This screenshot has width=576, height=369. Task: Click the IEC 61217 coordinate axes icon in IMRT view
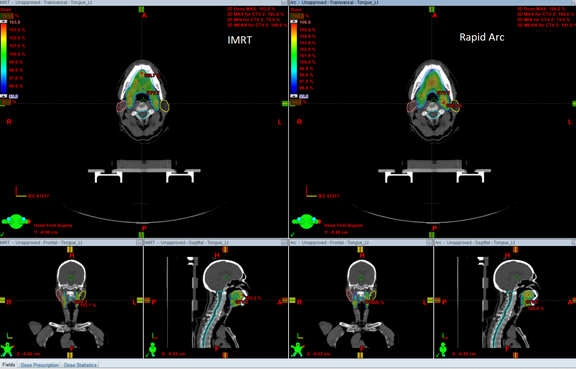21,192
